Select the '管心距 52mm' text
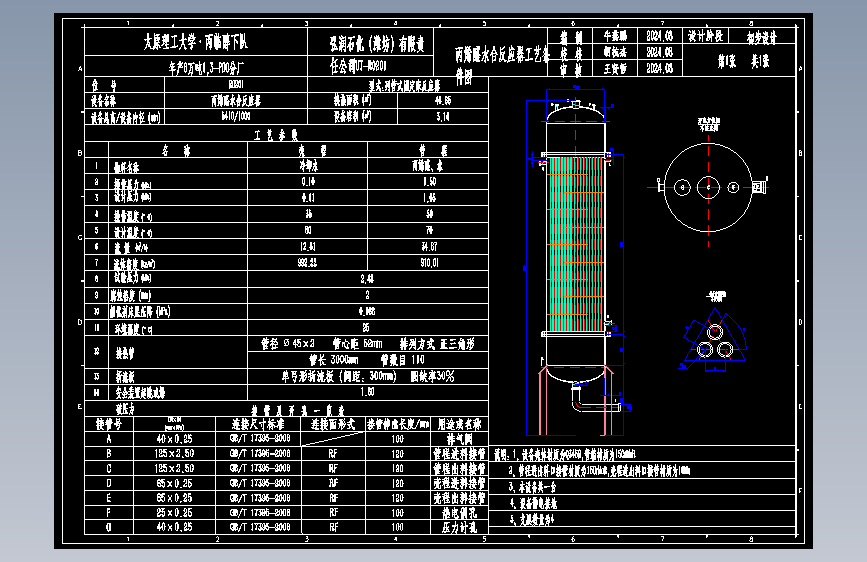 tap(357, 344)
